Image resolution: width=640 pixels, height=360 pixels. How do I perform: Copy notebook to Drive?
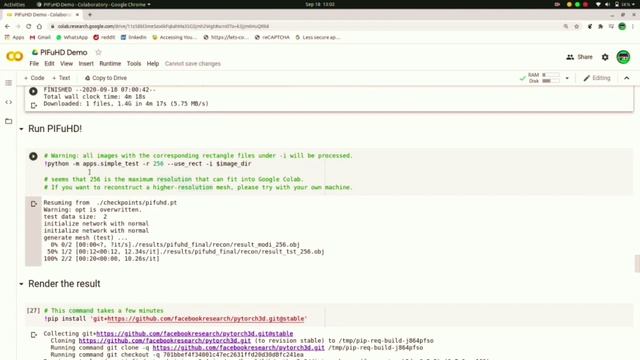coord(106,78)
